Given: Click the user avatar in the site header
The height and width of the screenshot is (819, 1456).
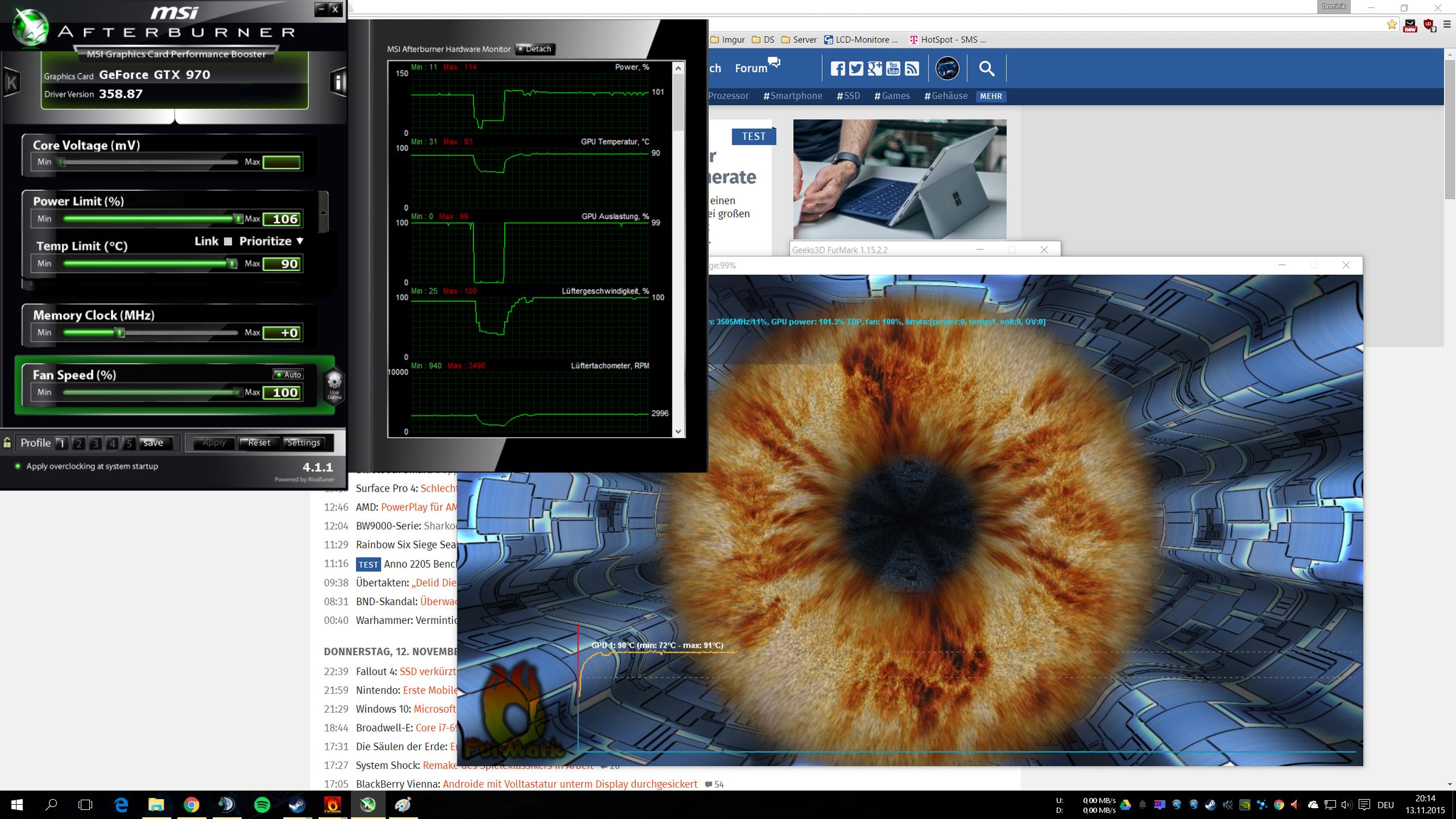Looking at the screenshot, I should [947, 69].
